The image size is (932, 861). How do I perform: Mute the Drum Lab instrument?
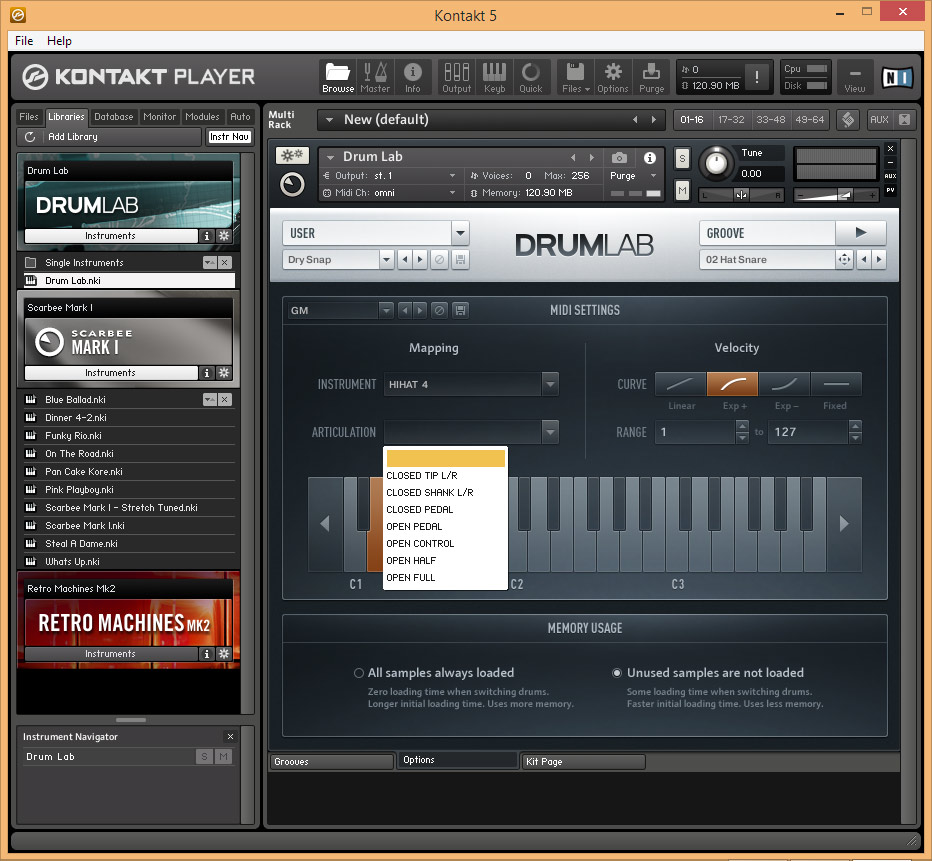682,191
